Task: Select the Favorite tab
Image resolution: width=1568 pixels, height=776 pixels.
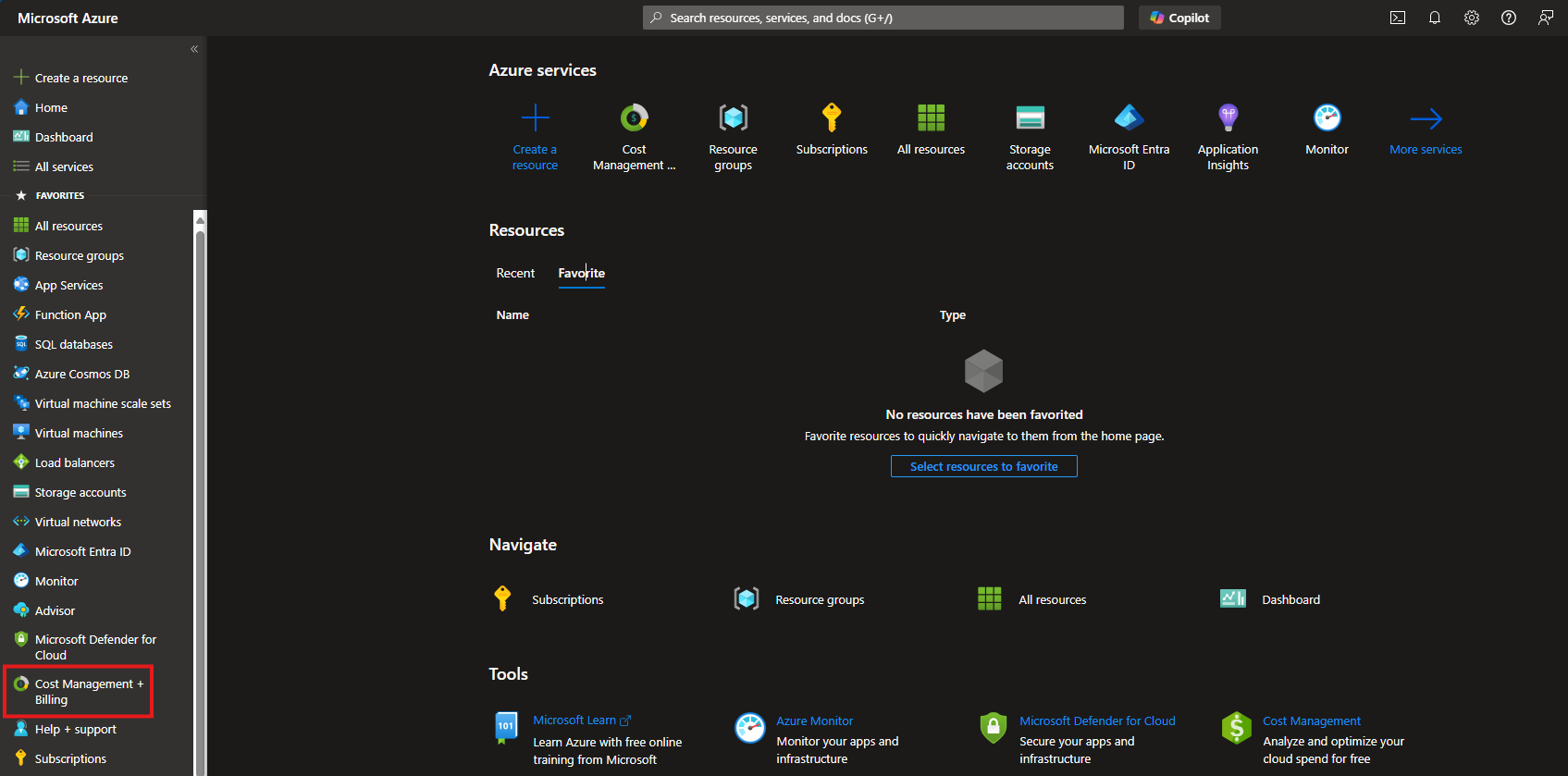Action: [581, 273]
